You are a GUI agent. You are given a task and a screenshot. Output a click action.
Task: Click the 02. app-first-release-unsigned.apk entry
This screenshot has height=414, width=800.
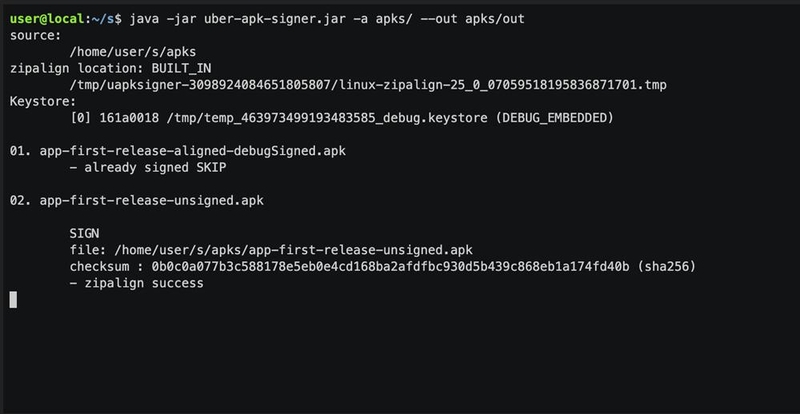tap(137, 201)
